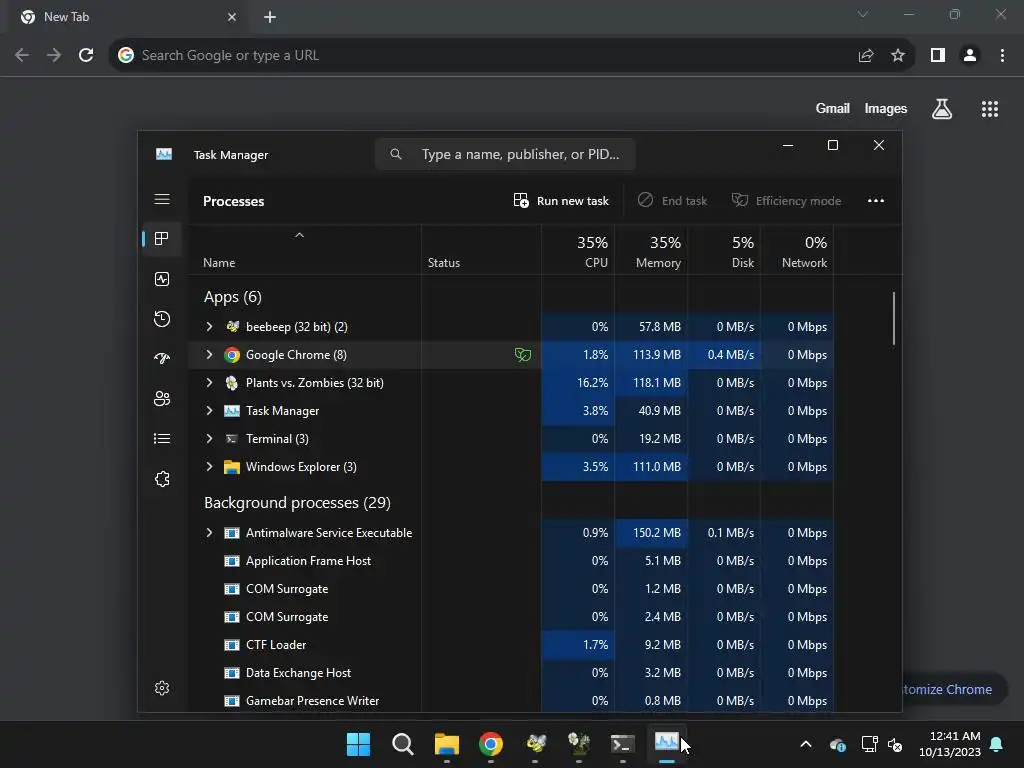Expand Plants vs. Zombies process row
The width and height of the screenshot is (1024, 768).
pyautogui.click(x=209, y=383)
